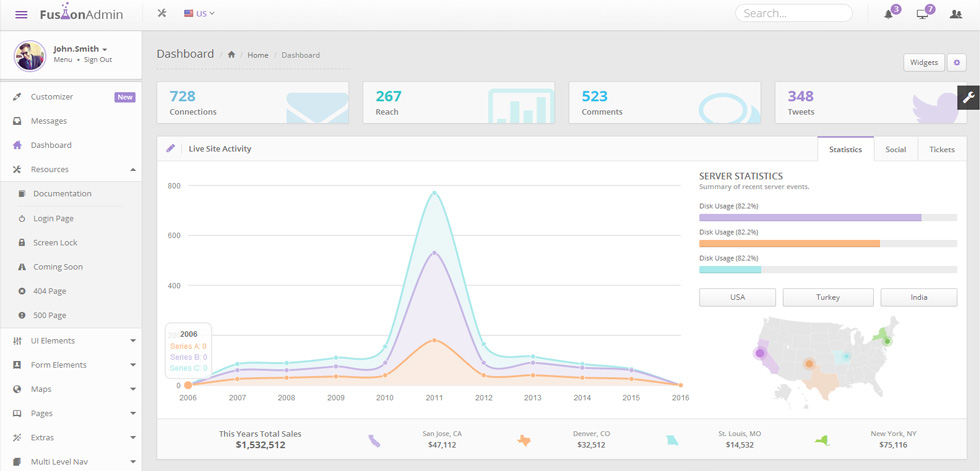Click the Widgets button
Image resolution: width=980 pixels, height=471 pixels.
click(924, 62)
